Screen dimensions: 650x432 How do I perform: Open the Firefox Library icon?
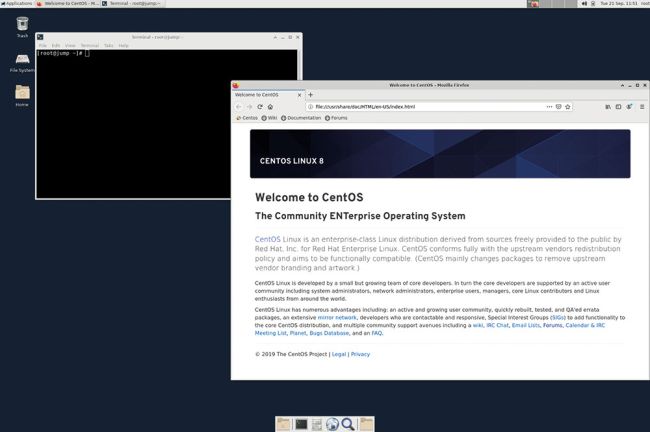pyautogui.click(x=608, y=107)
